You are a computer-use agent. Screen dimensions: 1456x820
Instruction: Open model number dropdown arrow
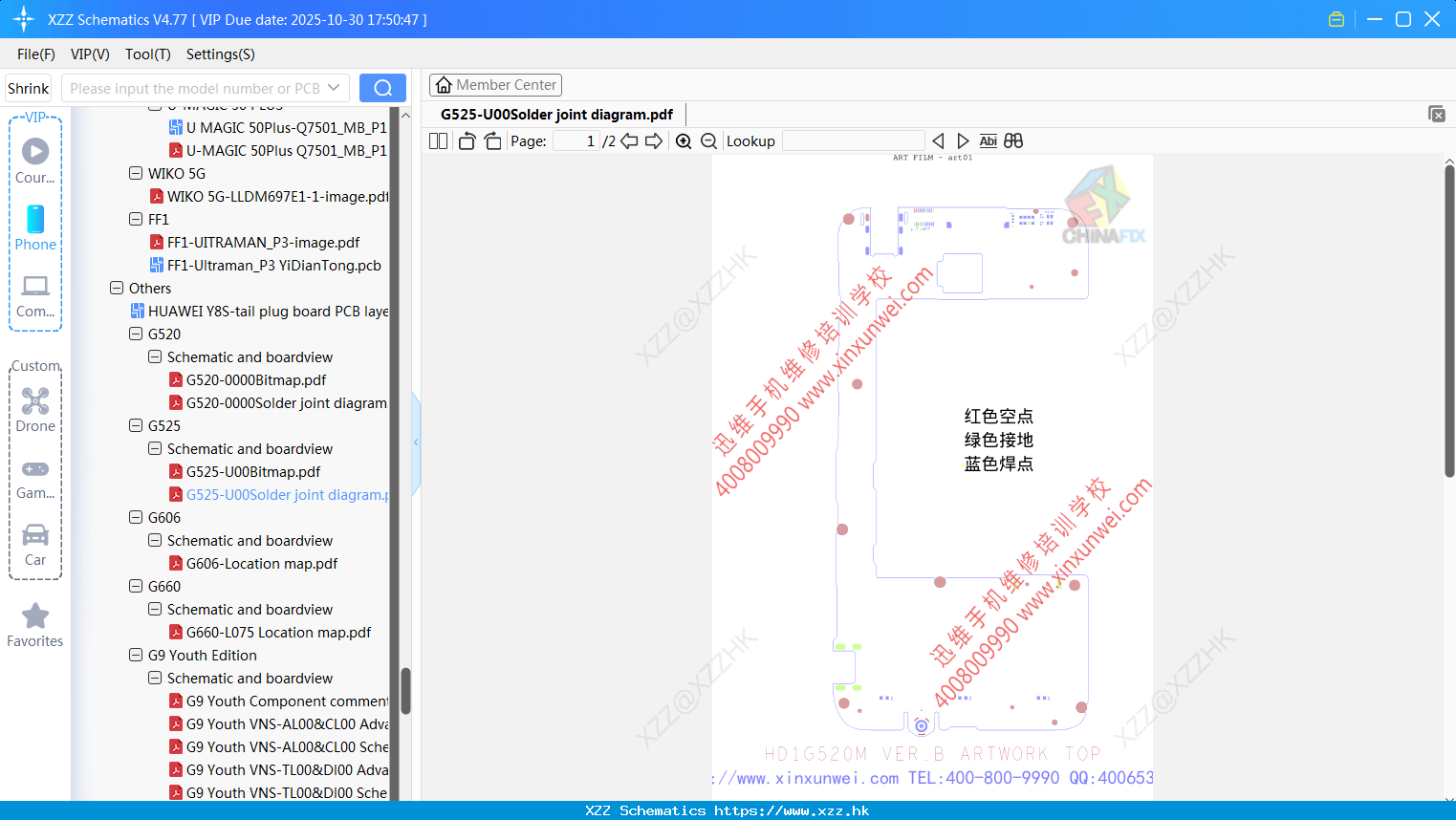pos(334,88)
